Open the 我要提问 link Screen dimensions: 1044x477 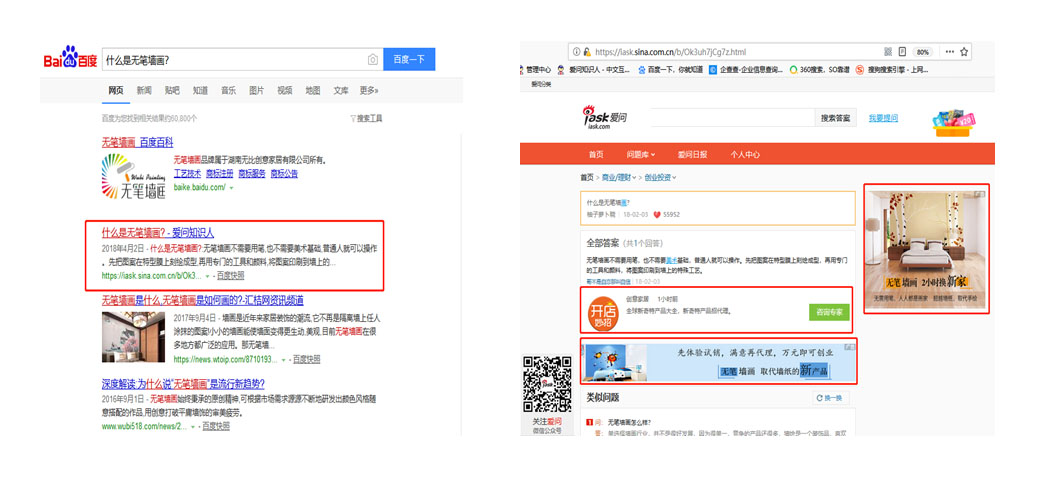click(883, 118)
